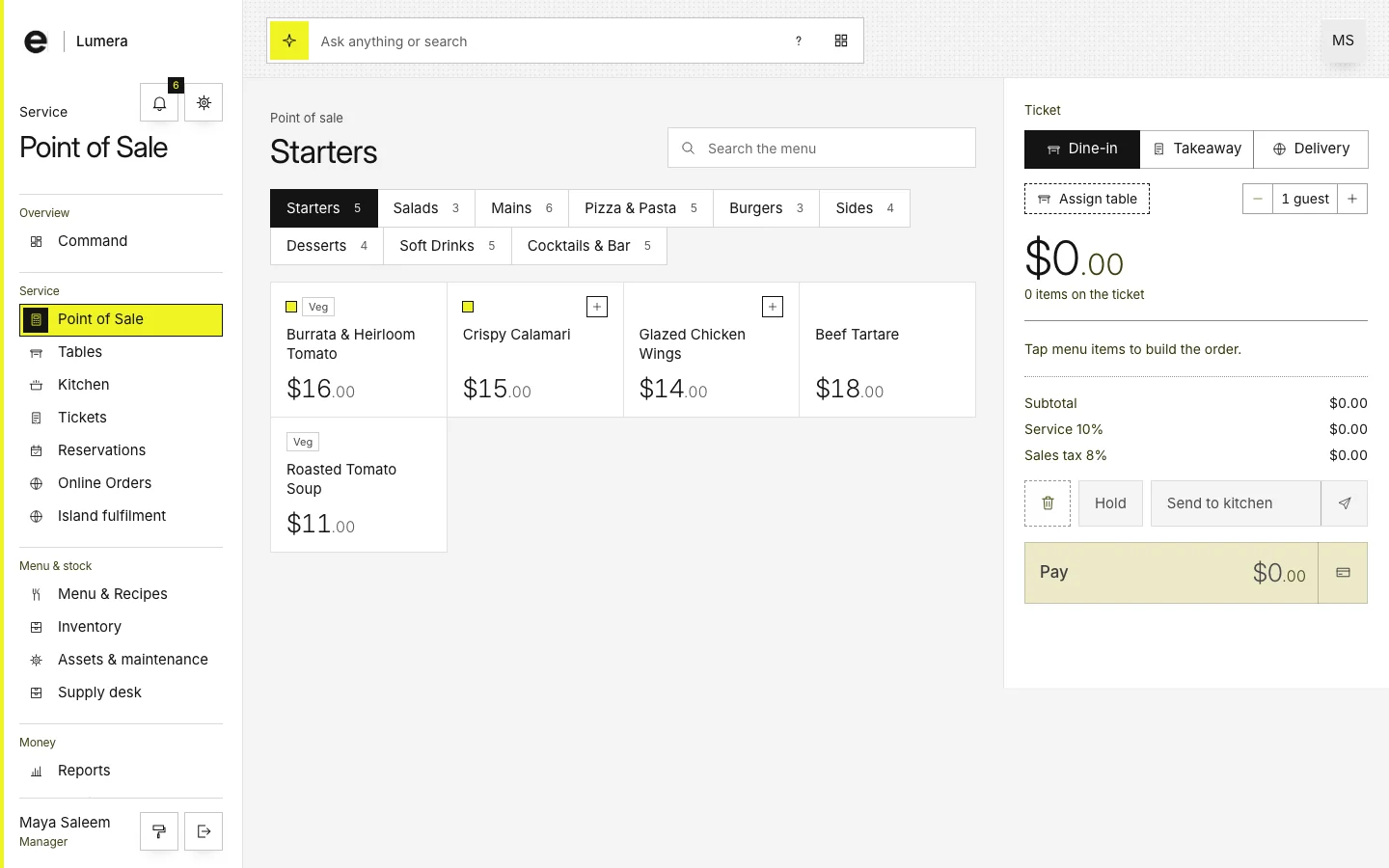This screenshot has height=868, width=1389.
Task: Open help question mark in search bar
Action: coord(799,41)
